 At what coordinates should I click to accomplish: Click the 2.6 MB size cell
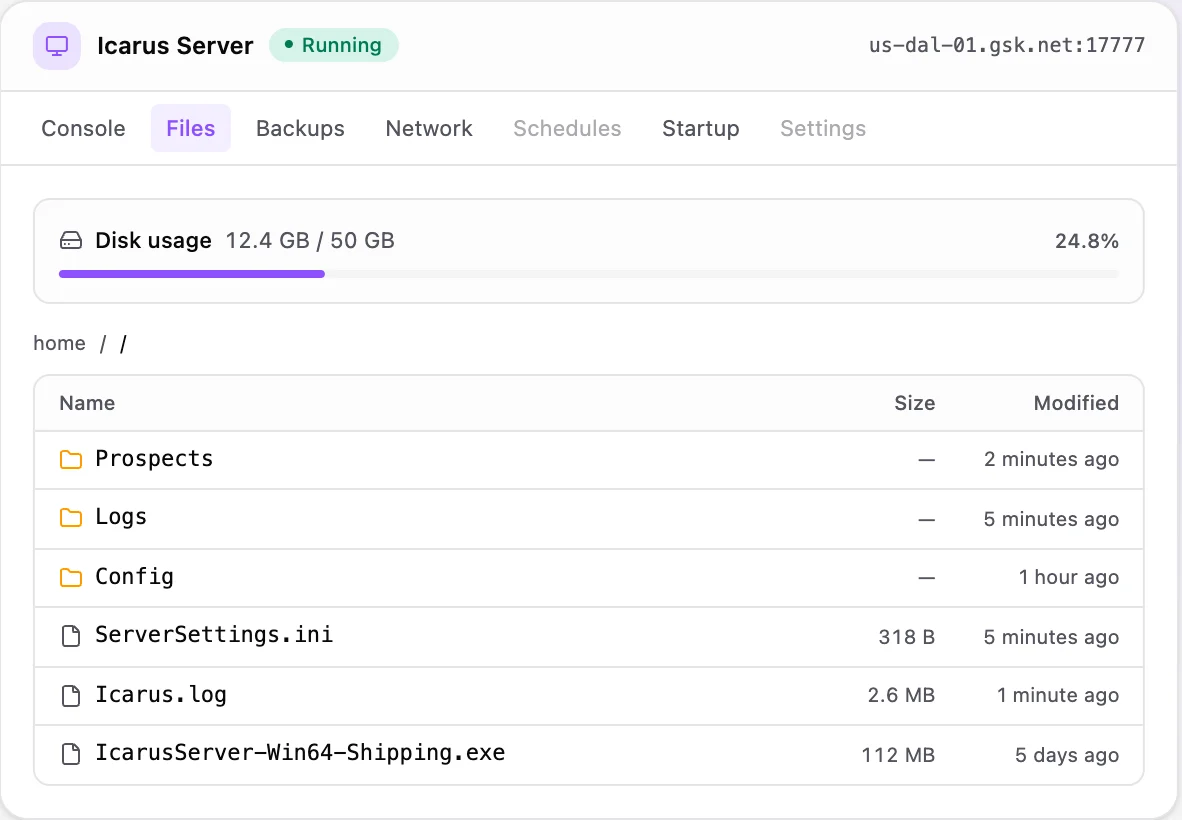pos(901,696)
